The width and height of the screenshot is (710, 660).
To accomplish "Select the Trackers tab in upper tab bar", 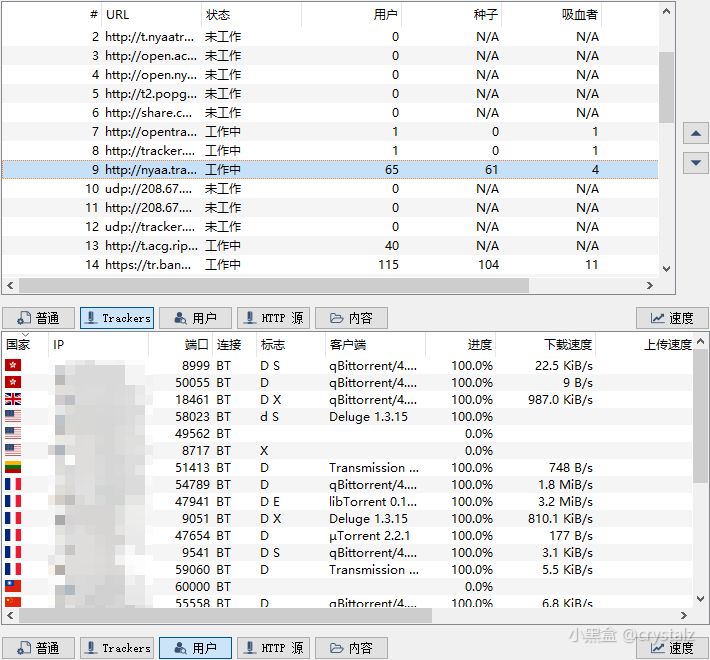I will (x=117, y=318).
